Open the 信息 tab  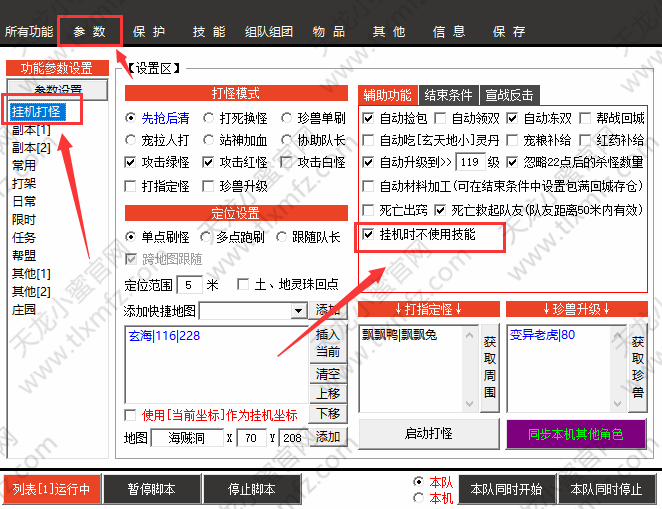pyautogui.click(x=449, y=31)
